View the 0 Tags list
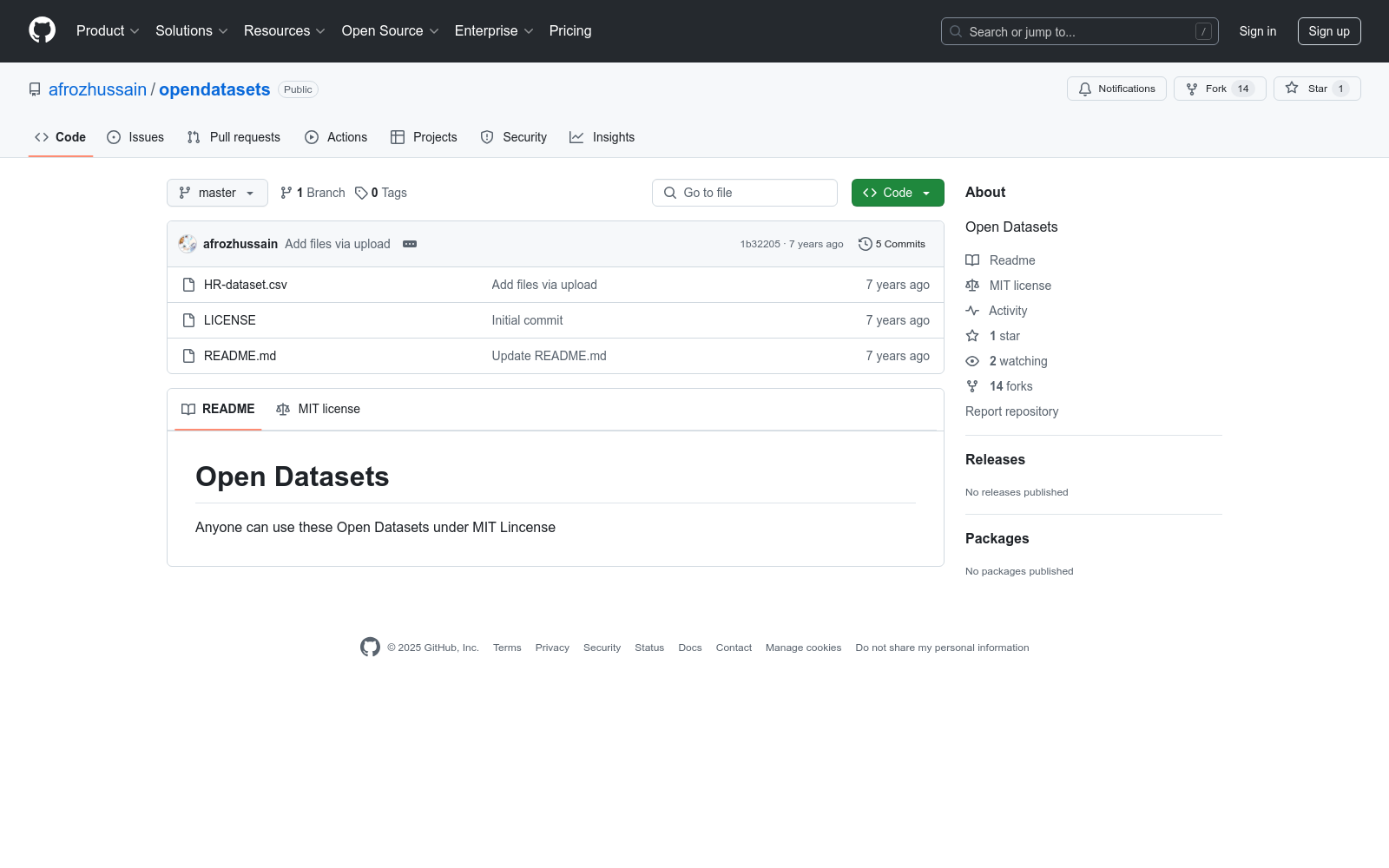The height and width of the screenshot is (868, 1389). [x=381, y=193]
